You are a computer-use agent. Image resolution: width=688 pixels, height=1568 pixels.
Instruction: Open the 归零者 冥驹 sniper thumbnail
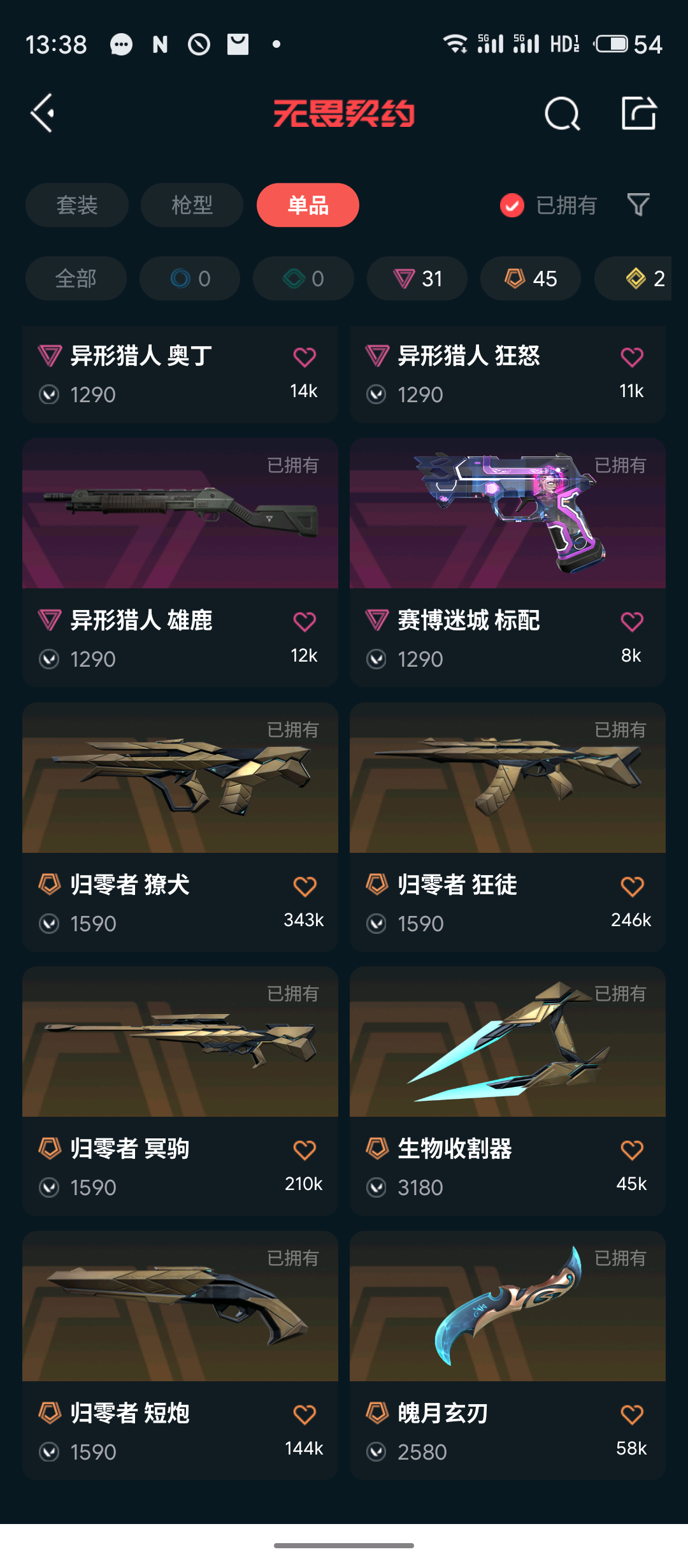click(x=180, y=1042)
